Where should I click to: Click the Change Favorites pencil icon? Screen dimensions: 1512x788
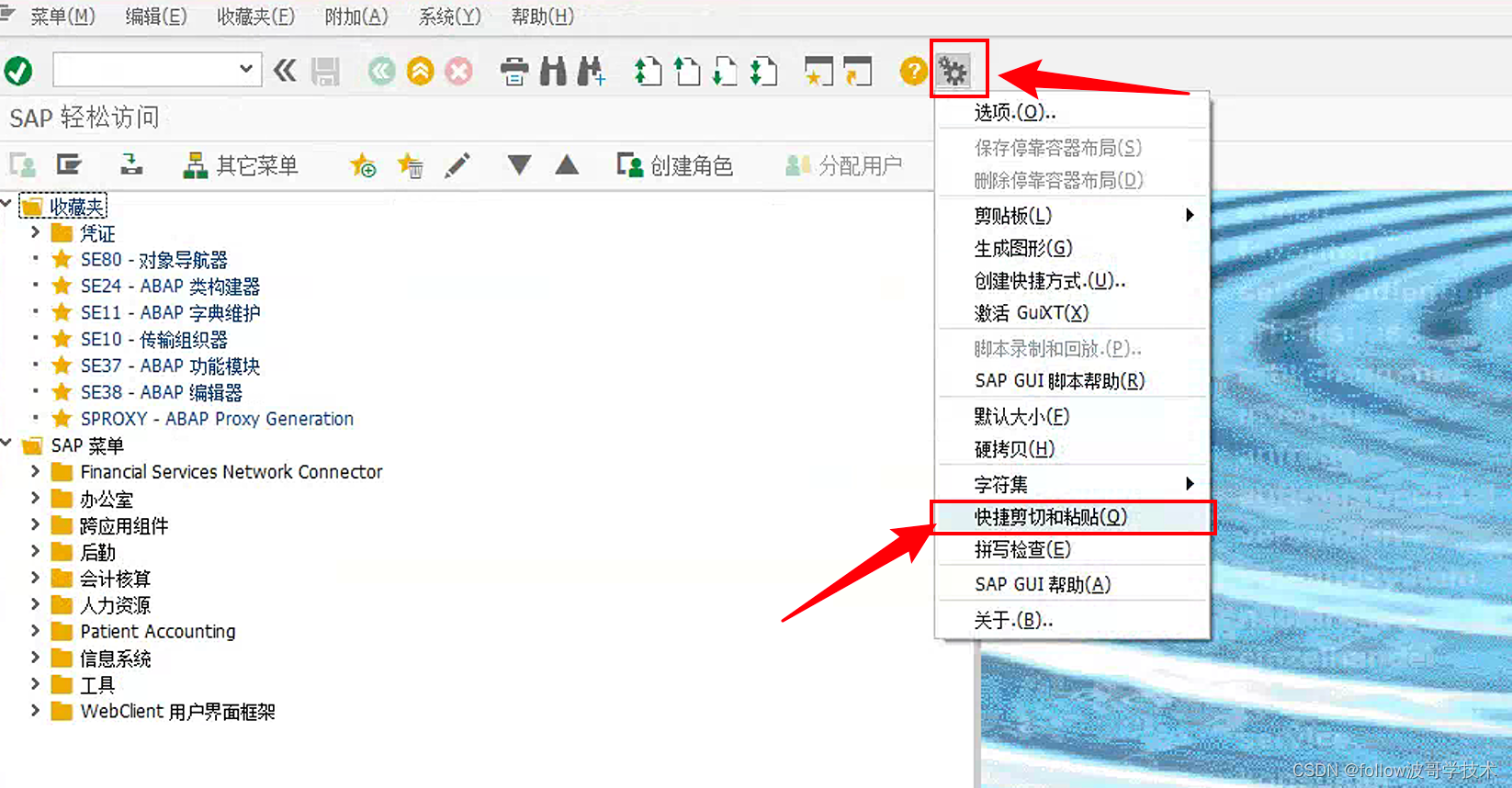click(x=457, y=165)
